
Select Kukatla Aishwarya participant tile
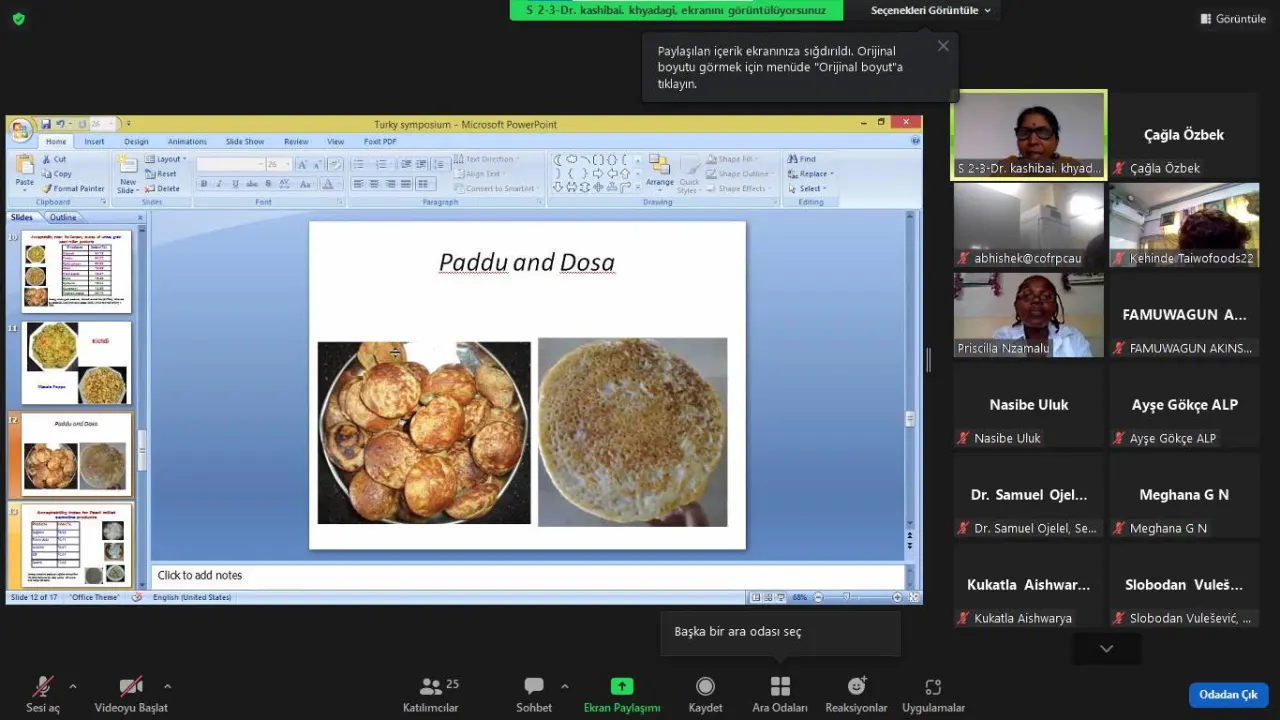1029,585
